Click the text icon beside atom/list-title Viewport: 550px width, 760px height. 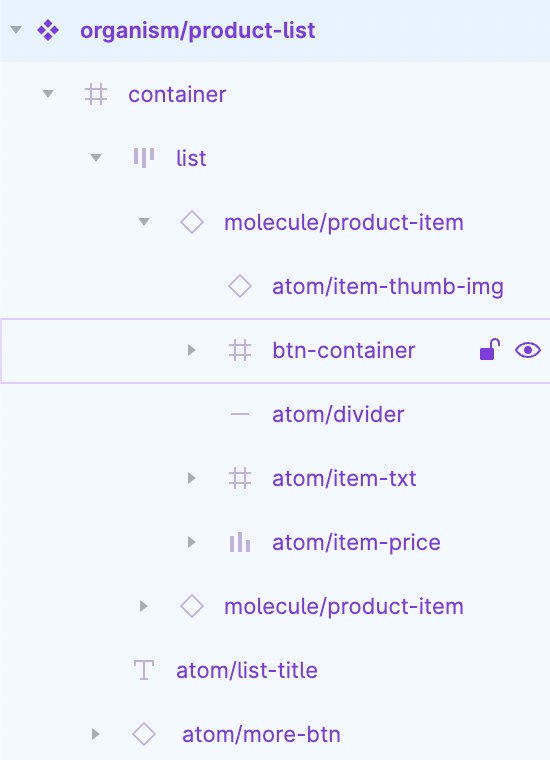[x=144, y=670]
